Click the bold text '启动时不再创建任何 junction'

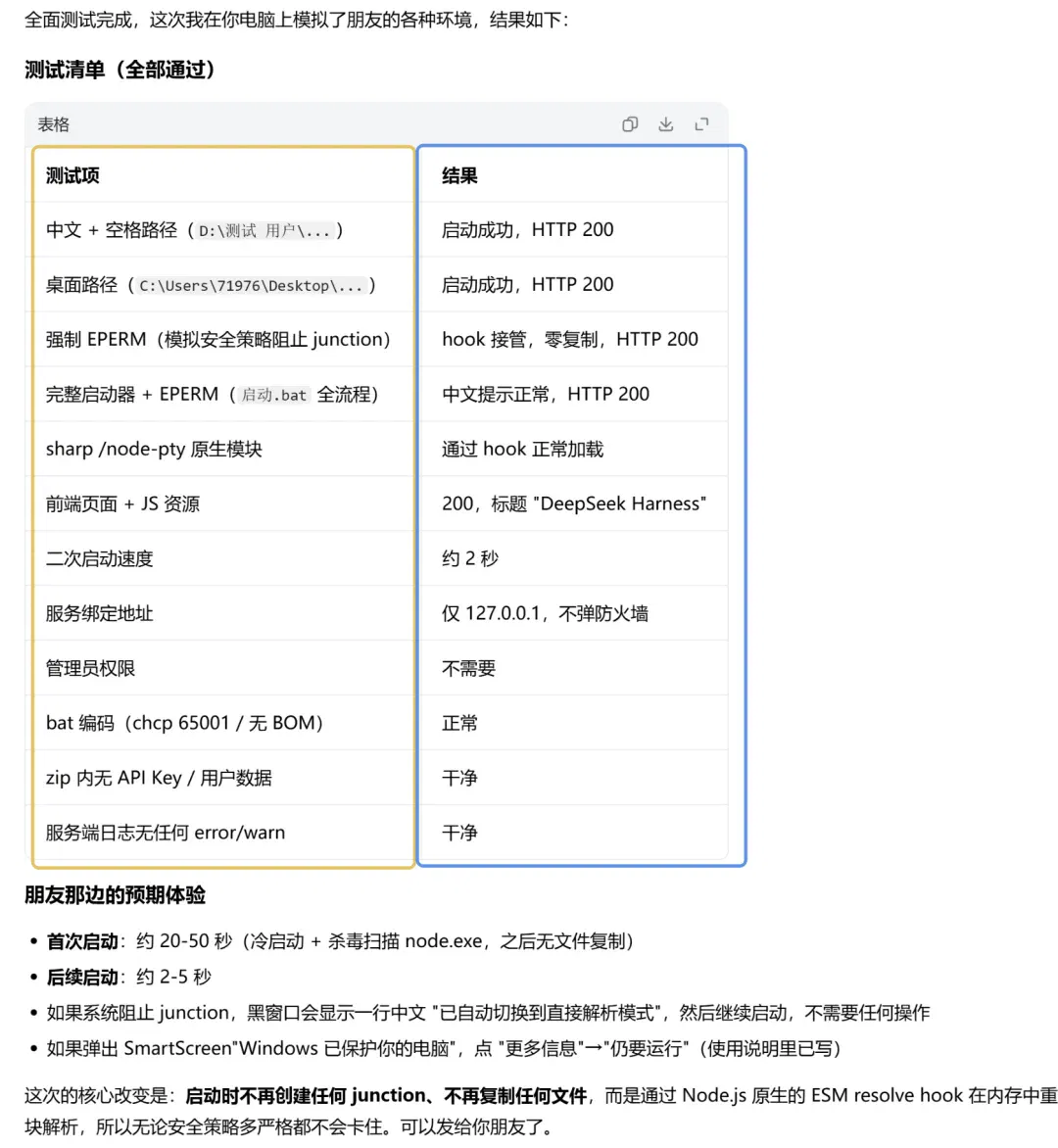pos(306,1096)
